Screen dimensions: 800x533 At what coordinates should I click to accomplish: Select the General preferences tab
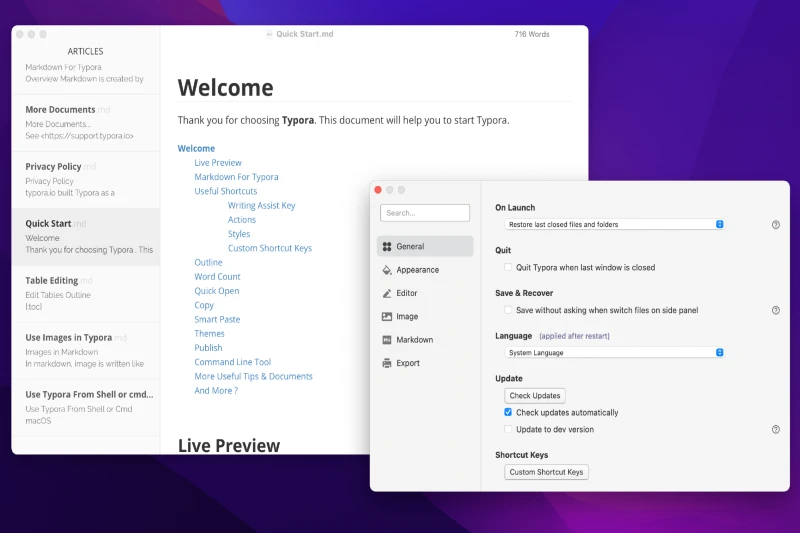pyautogui.click(x=425, y=246)
